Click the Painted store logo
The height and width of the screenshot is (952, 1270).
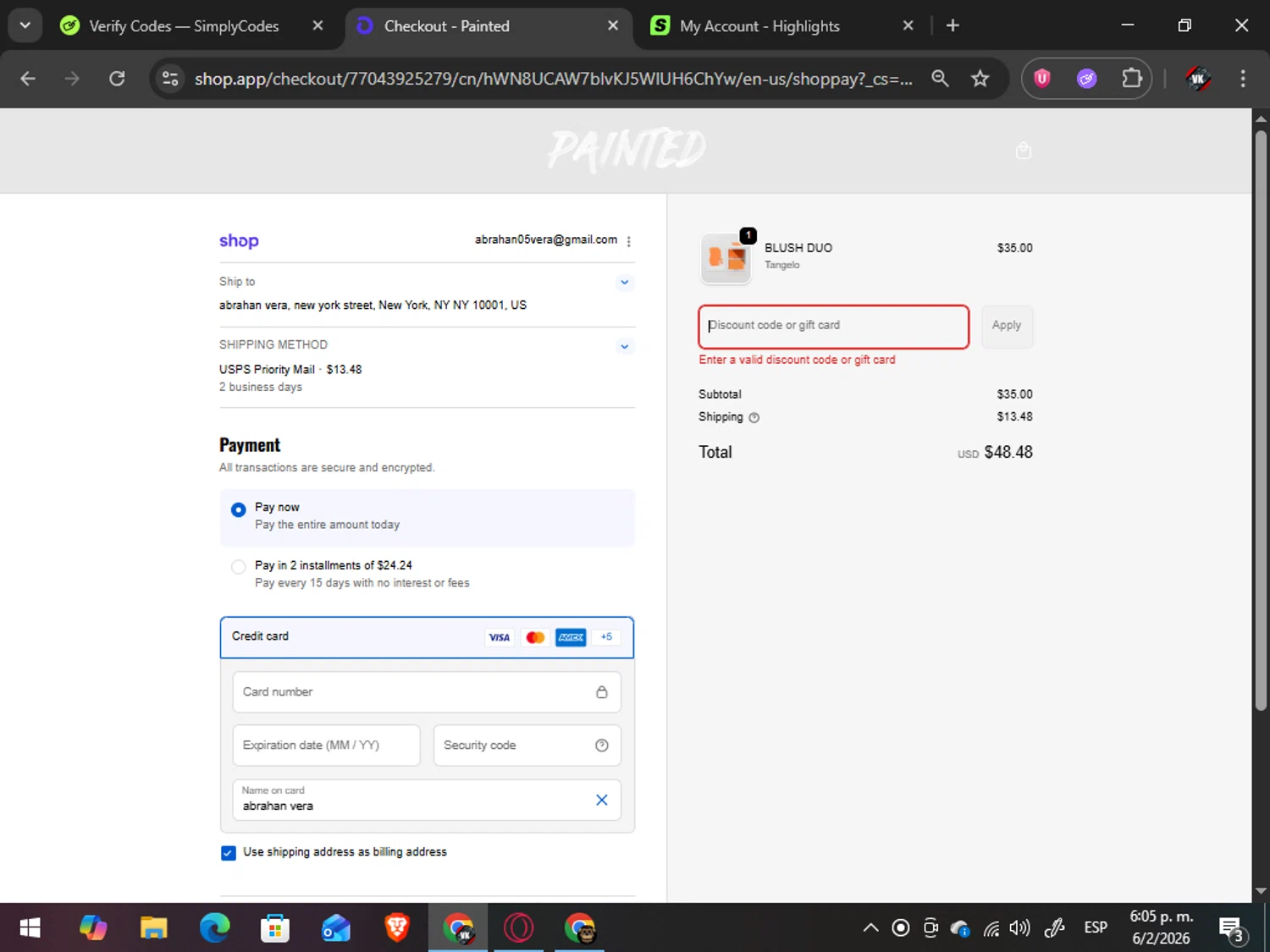coord(627,149)
